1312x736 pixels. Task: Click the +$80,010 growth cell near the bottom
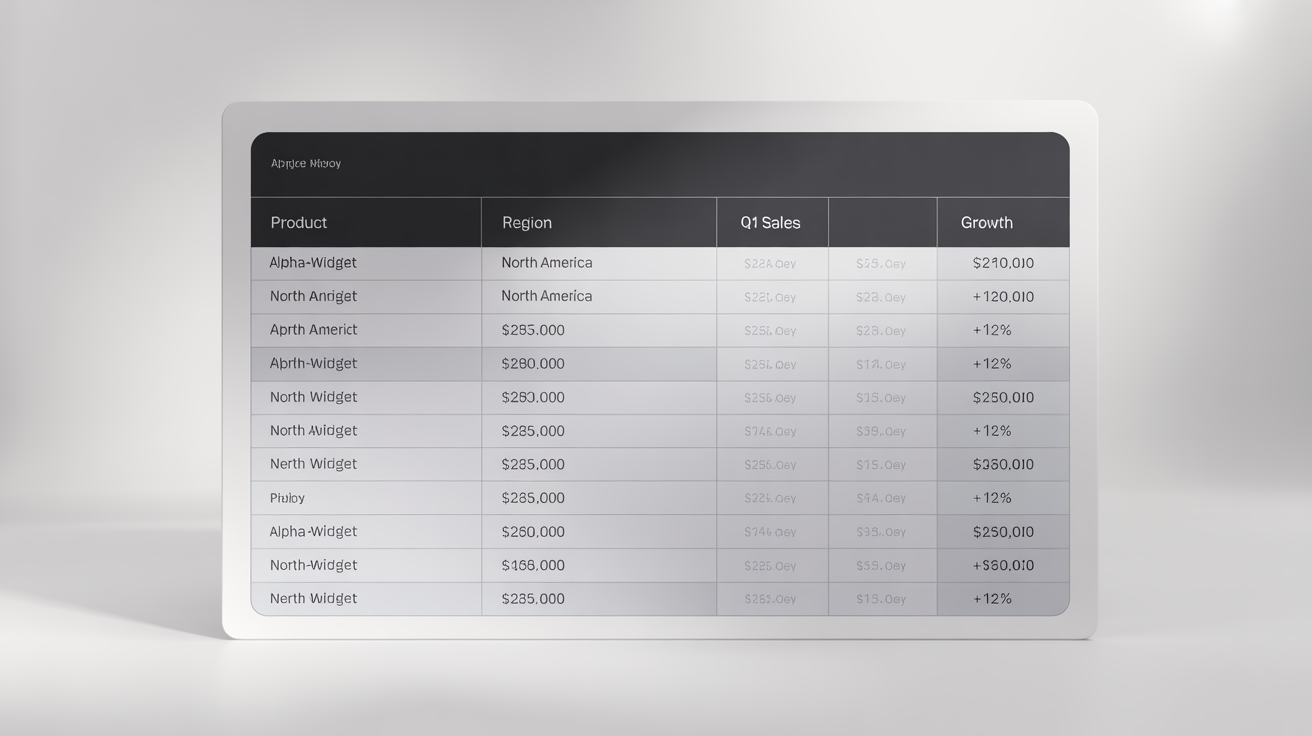(1003, 565)
